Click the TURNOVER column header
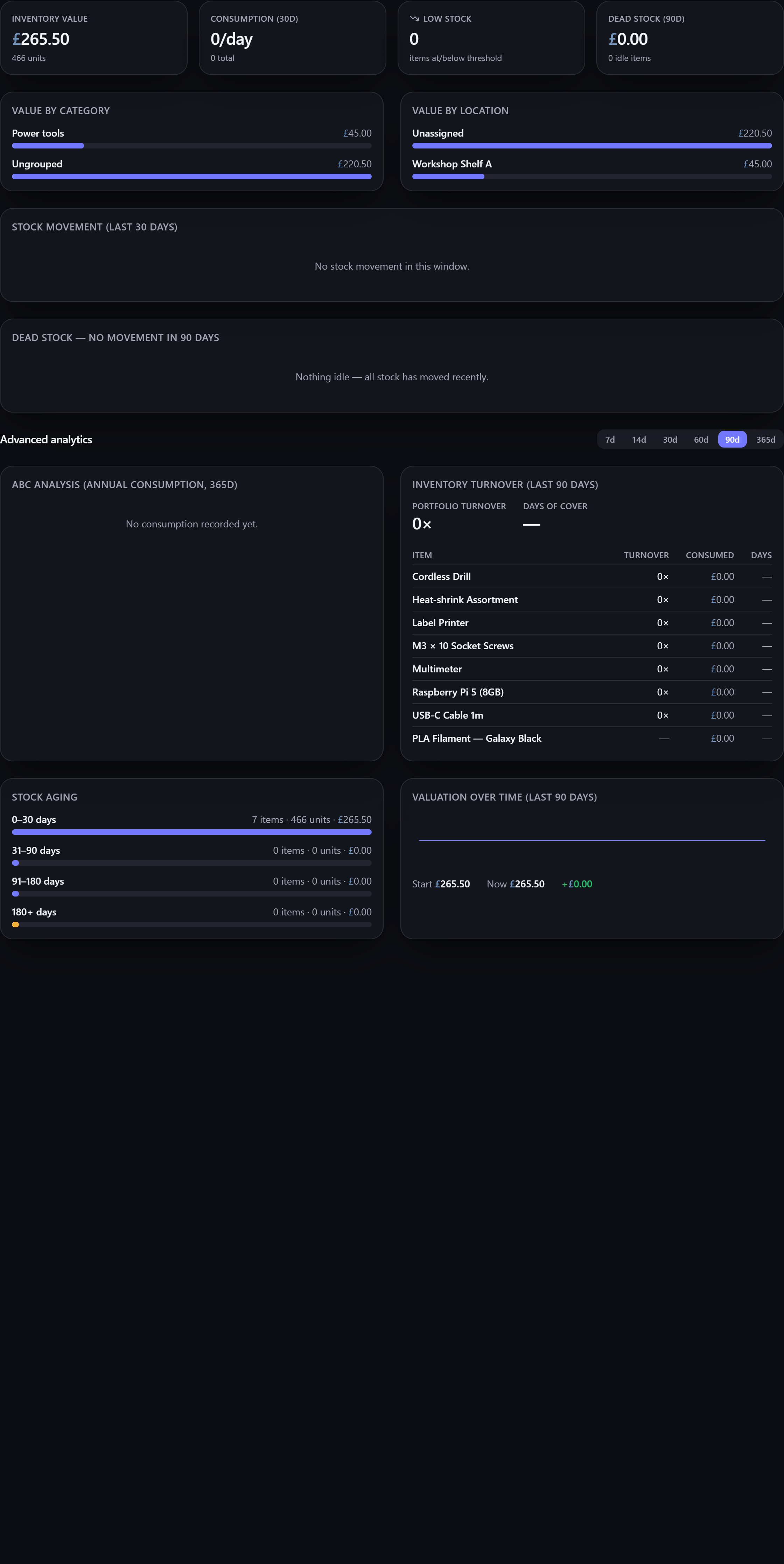The height and width of the screenshot is (1564, 784). [x=646, y=555]
